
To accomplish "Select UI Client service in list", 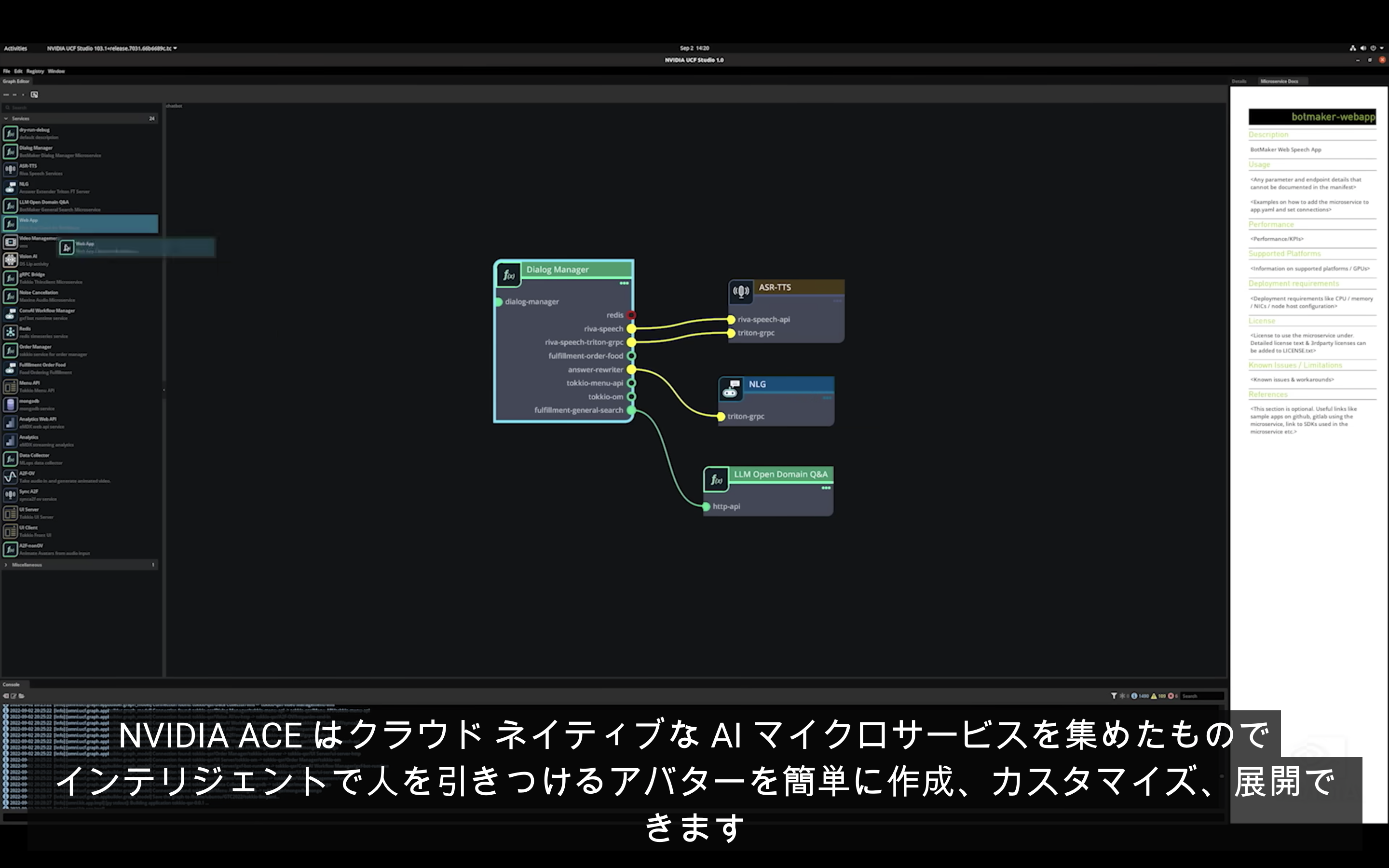I will click(x=81, y=531).
